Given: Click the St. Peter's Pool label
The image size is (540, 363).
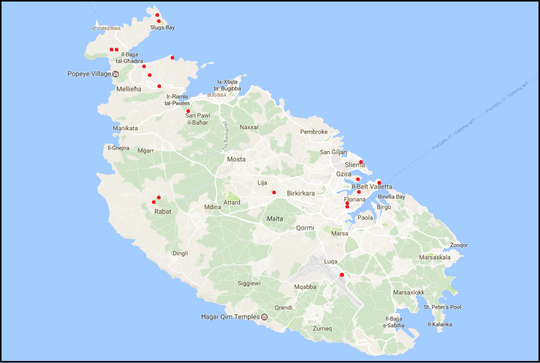Looking at the screenshot, I should tap(442, 307).
